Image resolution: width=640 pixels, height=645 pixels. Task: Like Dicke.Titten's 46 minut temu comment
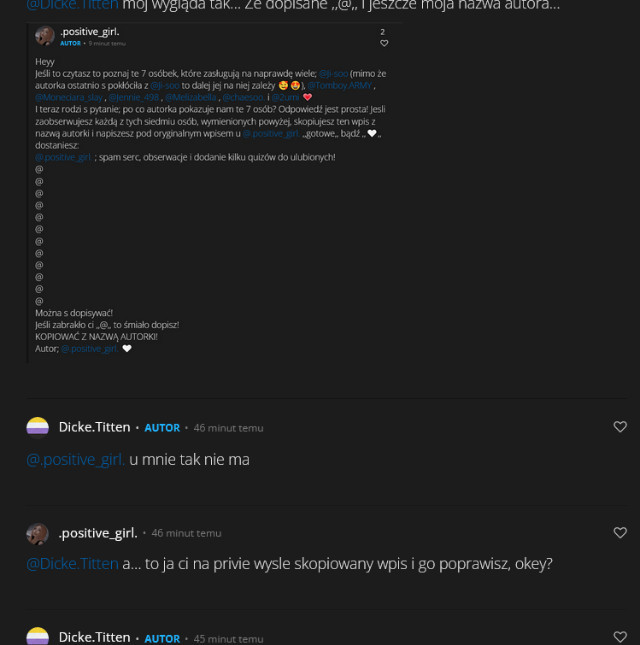point(620,427)
